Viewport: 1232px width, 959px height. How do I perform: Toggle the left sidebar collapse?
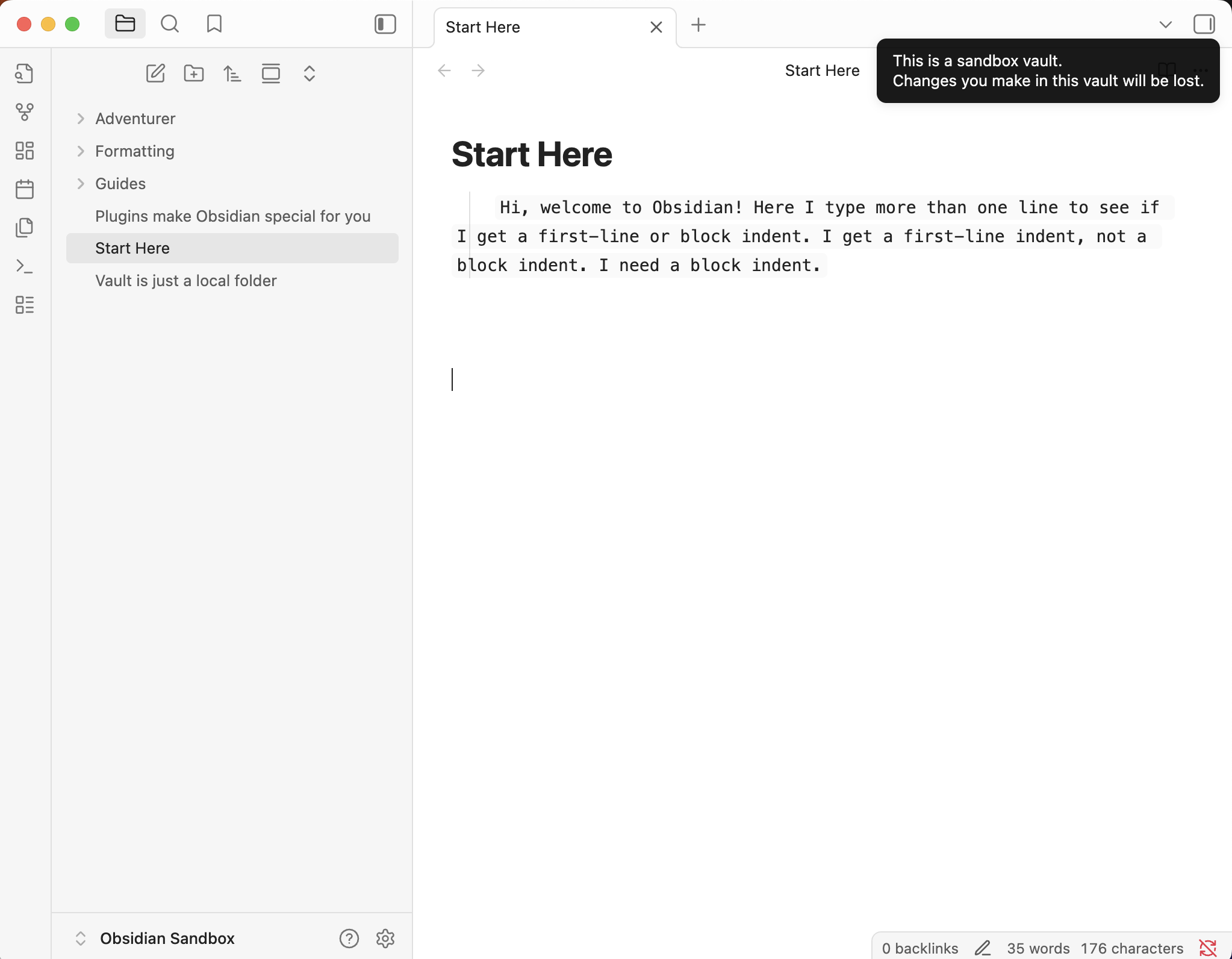tap(385, 24)
